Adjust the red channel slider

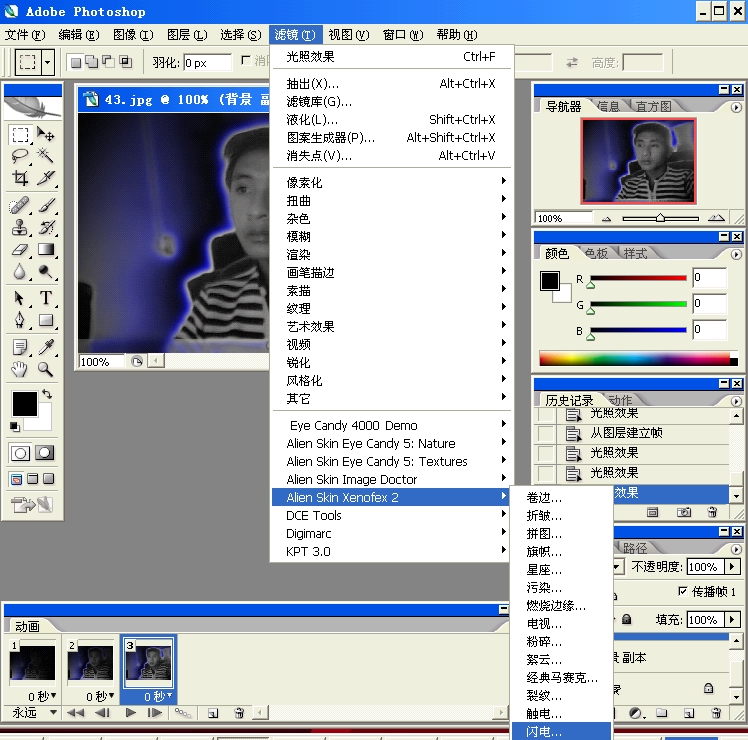[x=591, y=285]
